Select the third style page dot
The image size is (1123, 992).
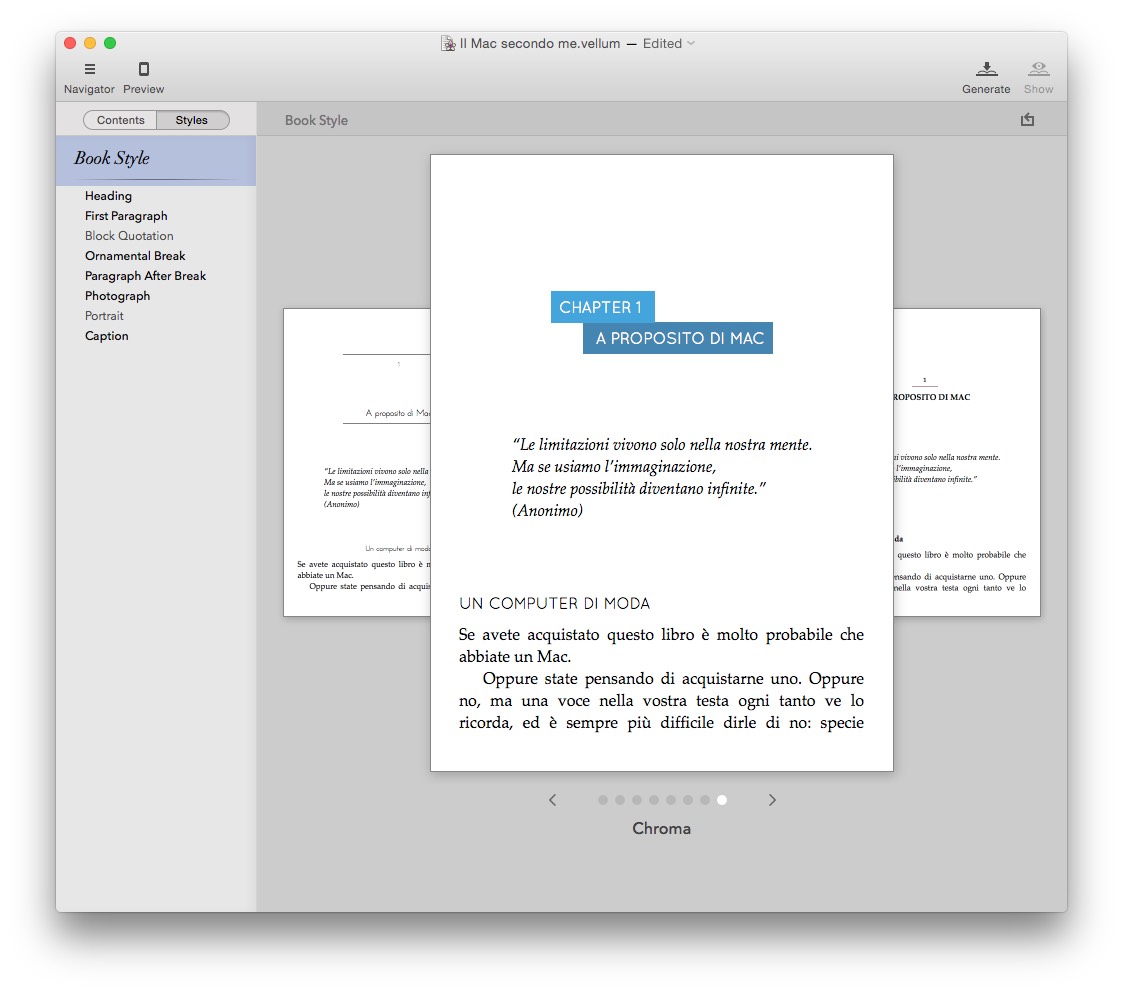coord(637,800)
